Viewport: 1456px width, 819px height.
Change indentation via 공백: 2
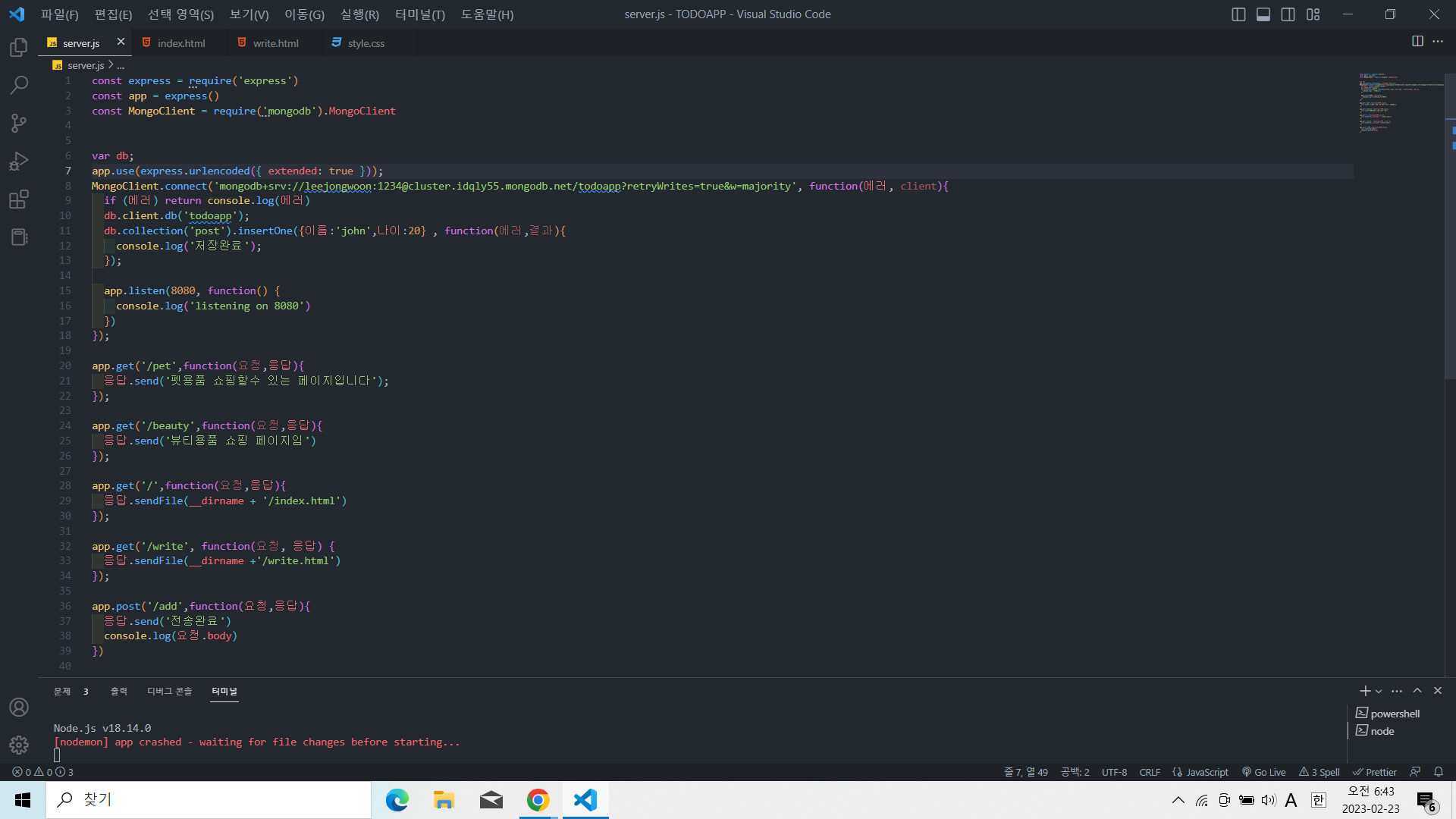pyautogui.click(x=1075, y=772)
